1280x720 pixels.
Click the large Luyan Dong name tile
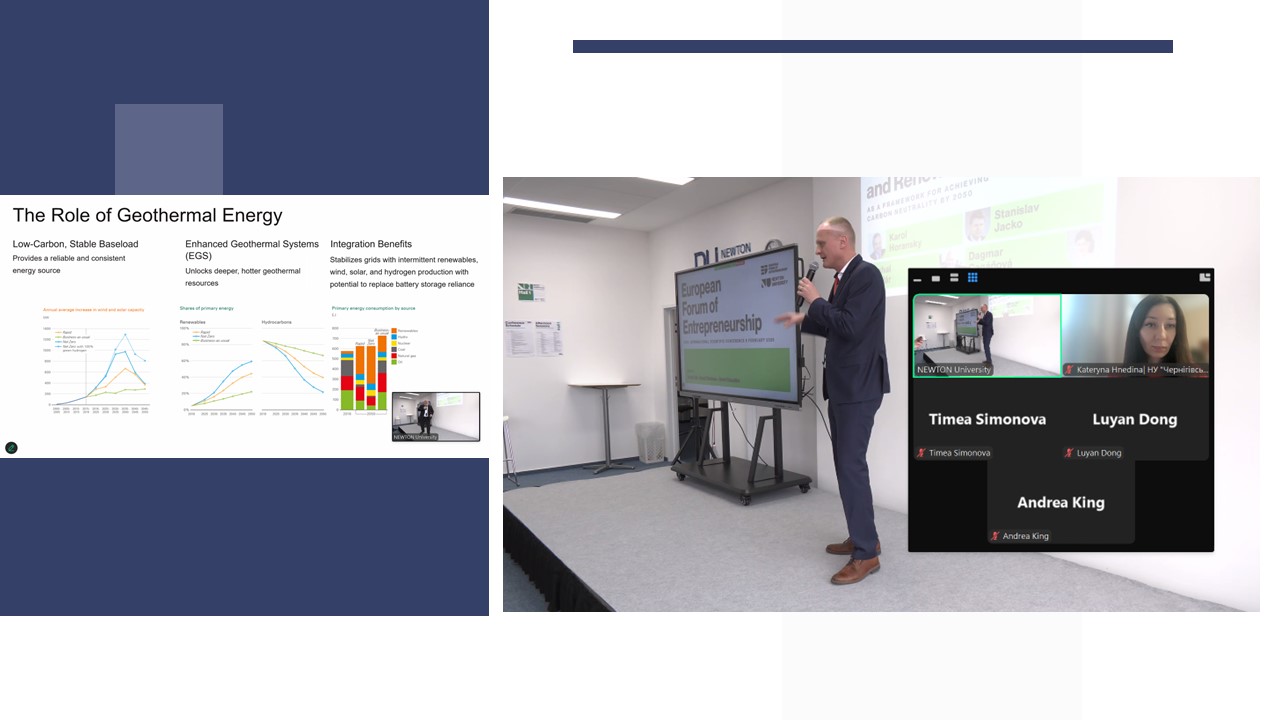pyautogui.click(x=1135, y=419)
